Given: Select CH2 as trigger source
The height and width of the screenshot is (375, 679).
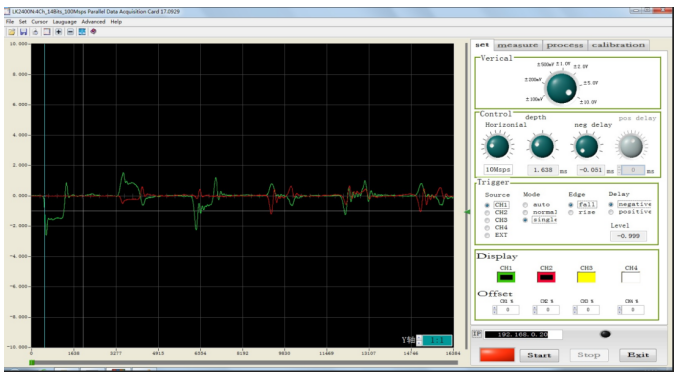Looking at the screenshot, I should point(487,213).
